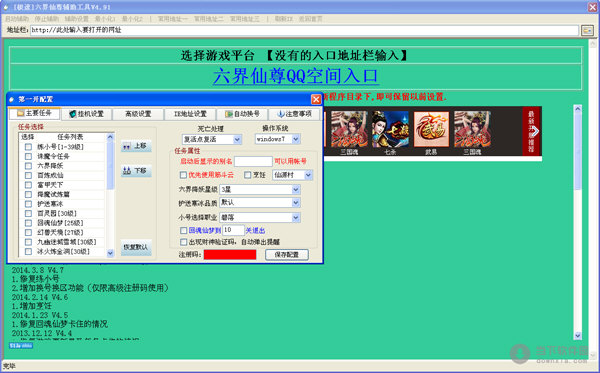Open the 自动换号 tab

point(242,114)
